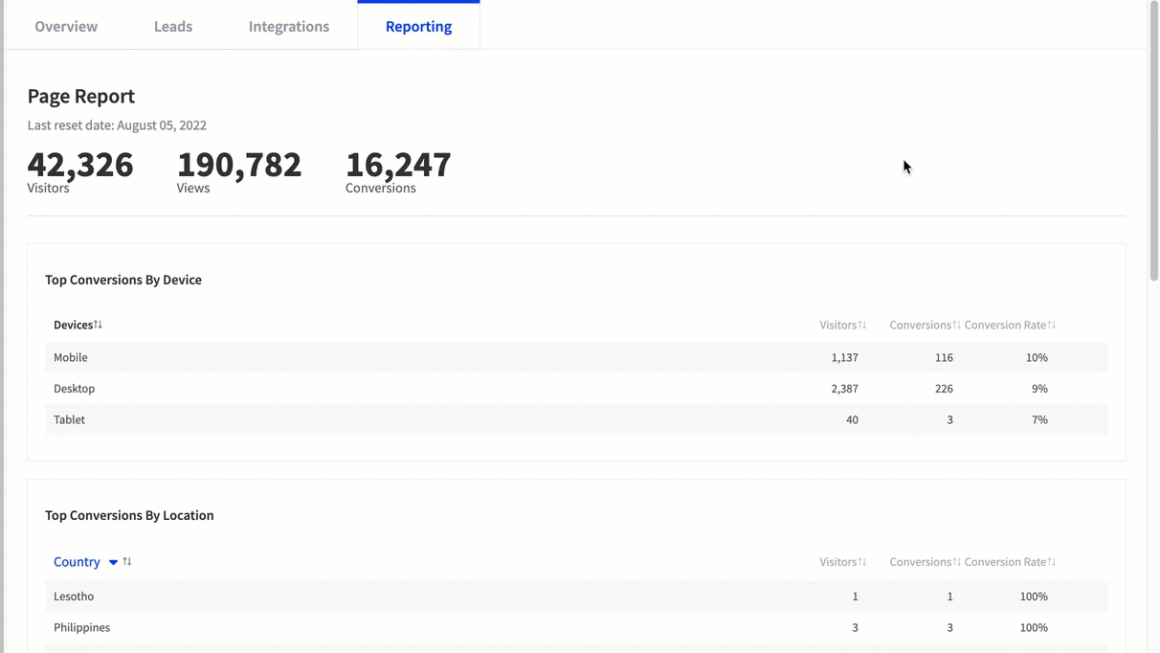Click the last reset date text
The image size is (1160, 653).
[x=117, y=125]
